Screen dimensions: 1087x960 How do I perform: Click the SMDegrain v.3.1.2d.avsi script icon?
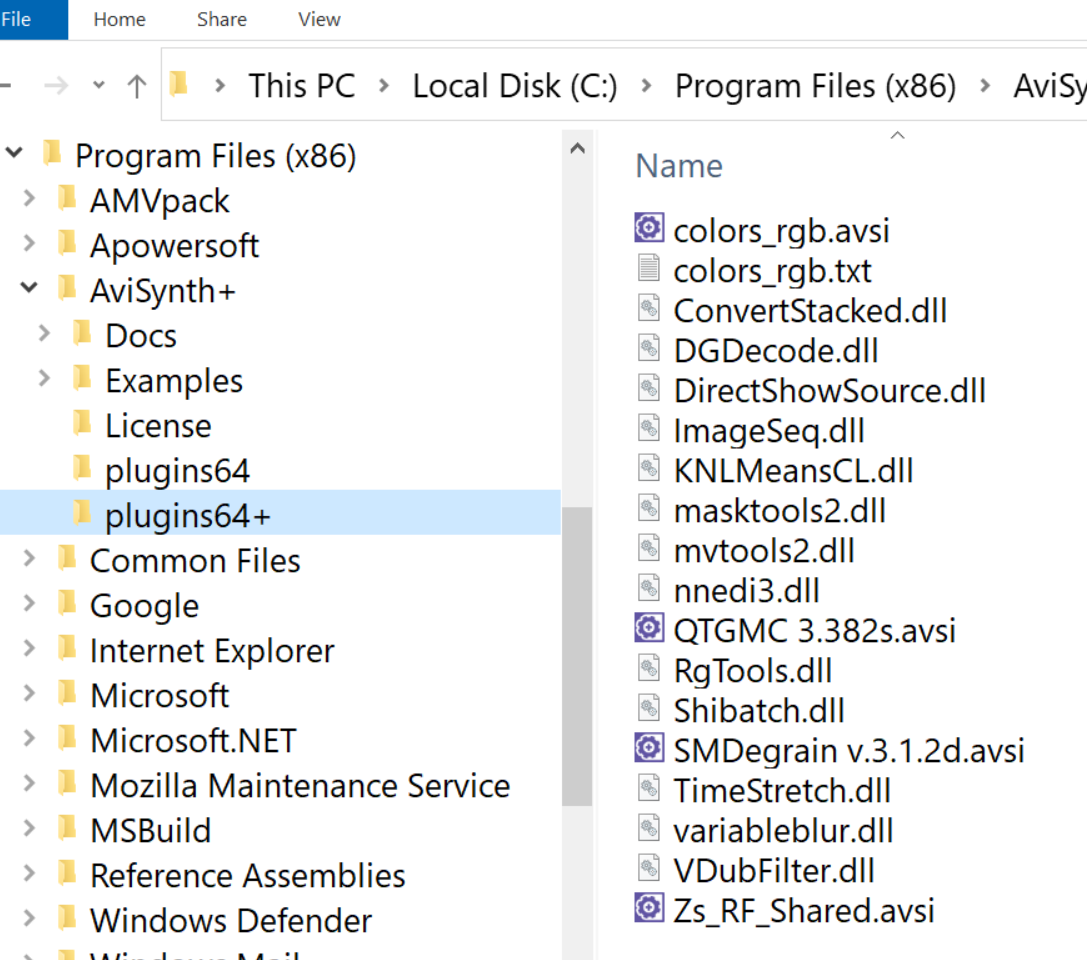(649, 748)
